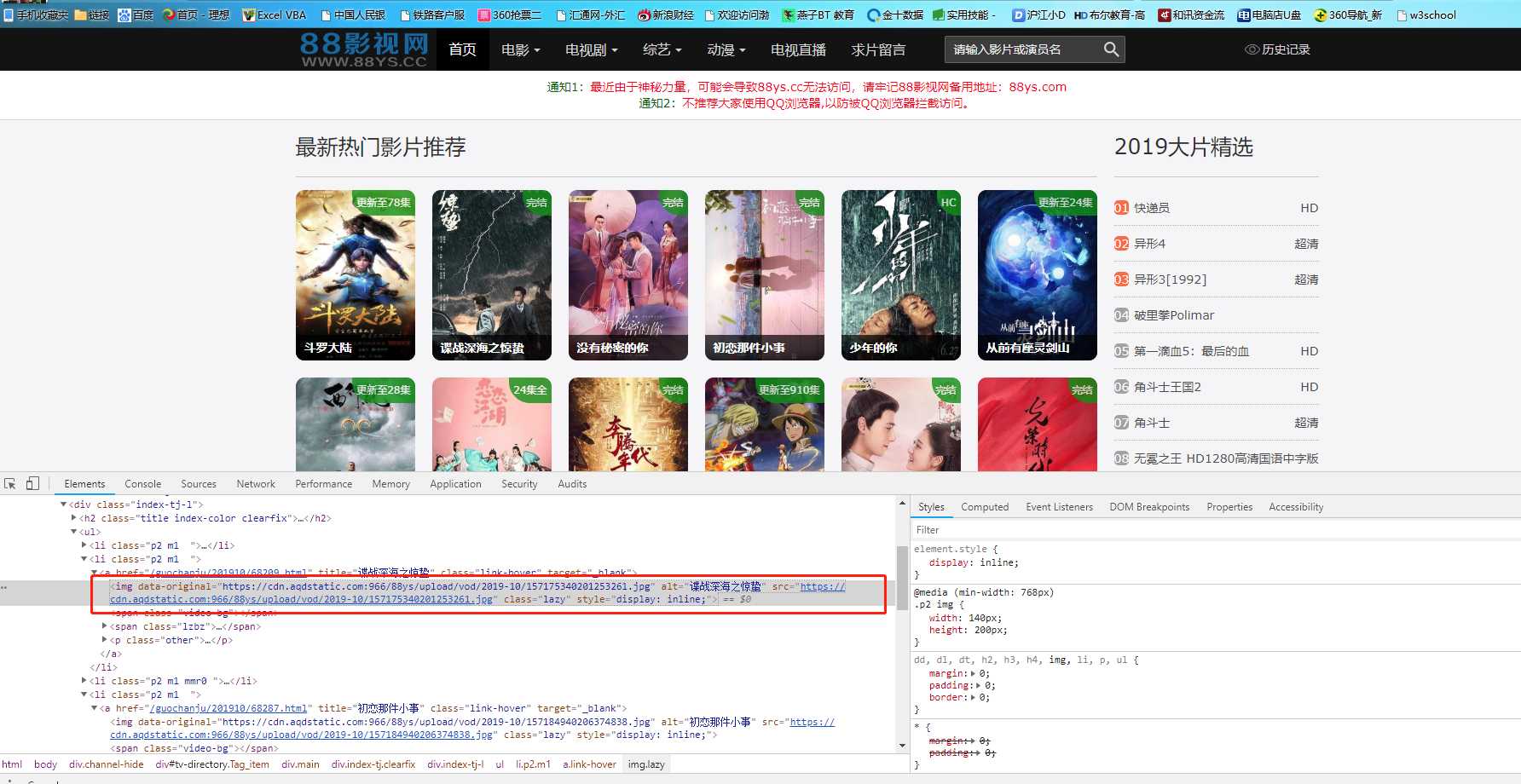Expand the p class other node
This screenshot has height=784, width=1521.
click(104, 640)
